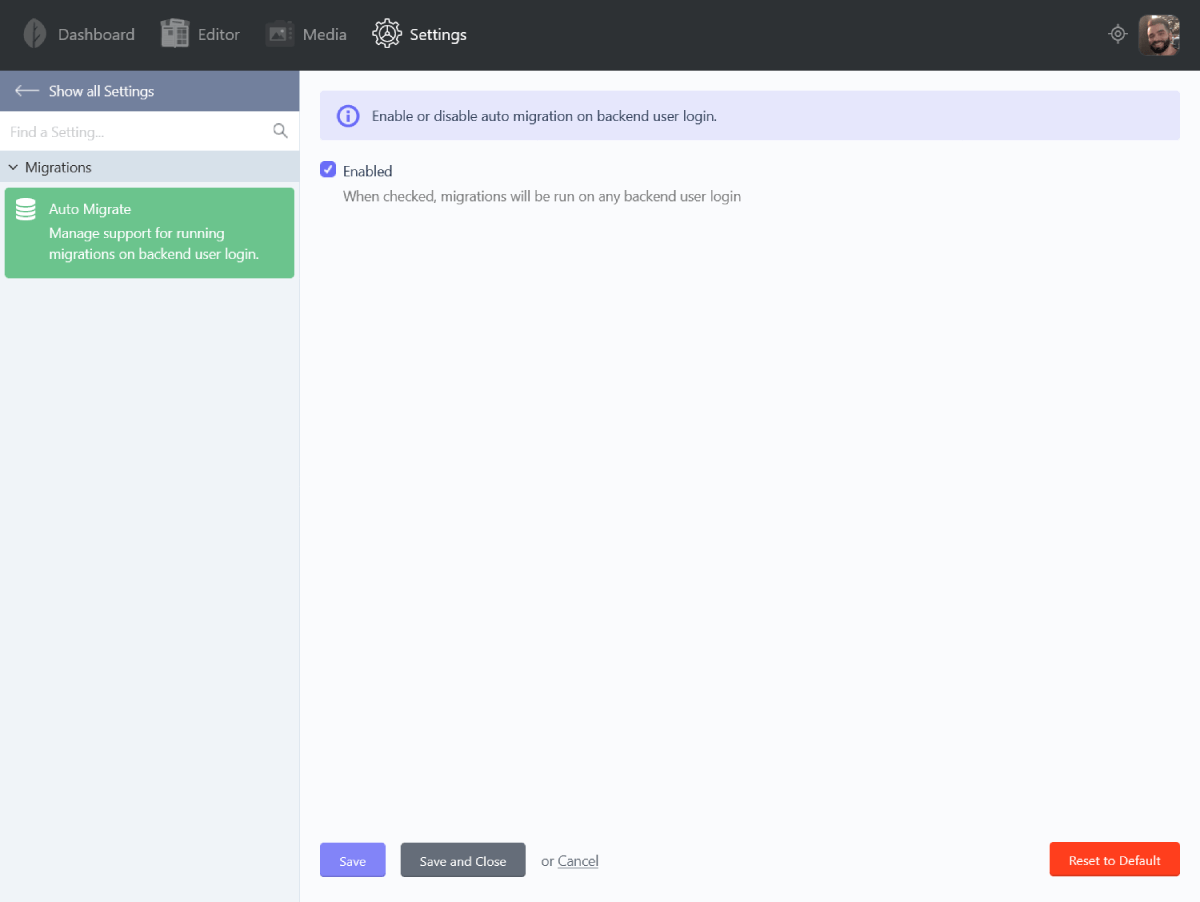Open the Editor page icon
The image size is (1200, 902).
pos(175,34)
